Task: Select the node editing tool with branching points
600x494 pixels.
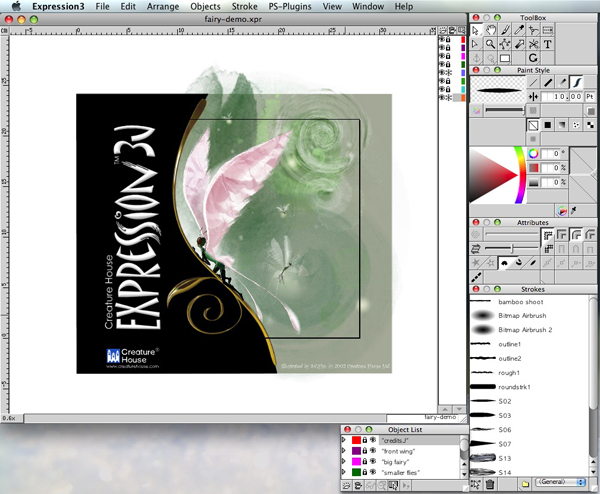Action: click(x=505, y=44)
